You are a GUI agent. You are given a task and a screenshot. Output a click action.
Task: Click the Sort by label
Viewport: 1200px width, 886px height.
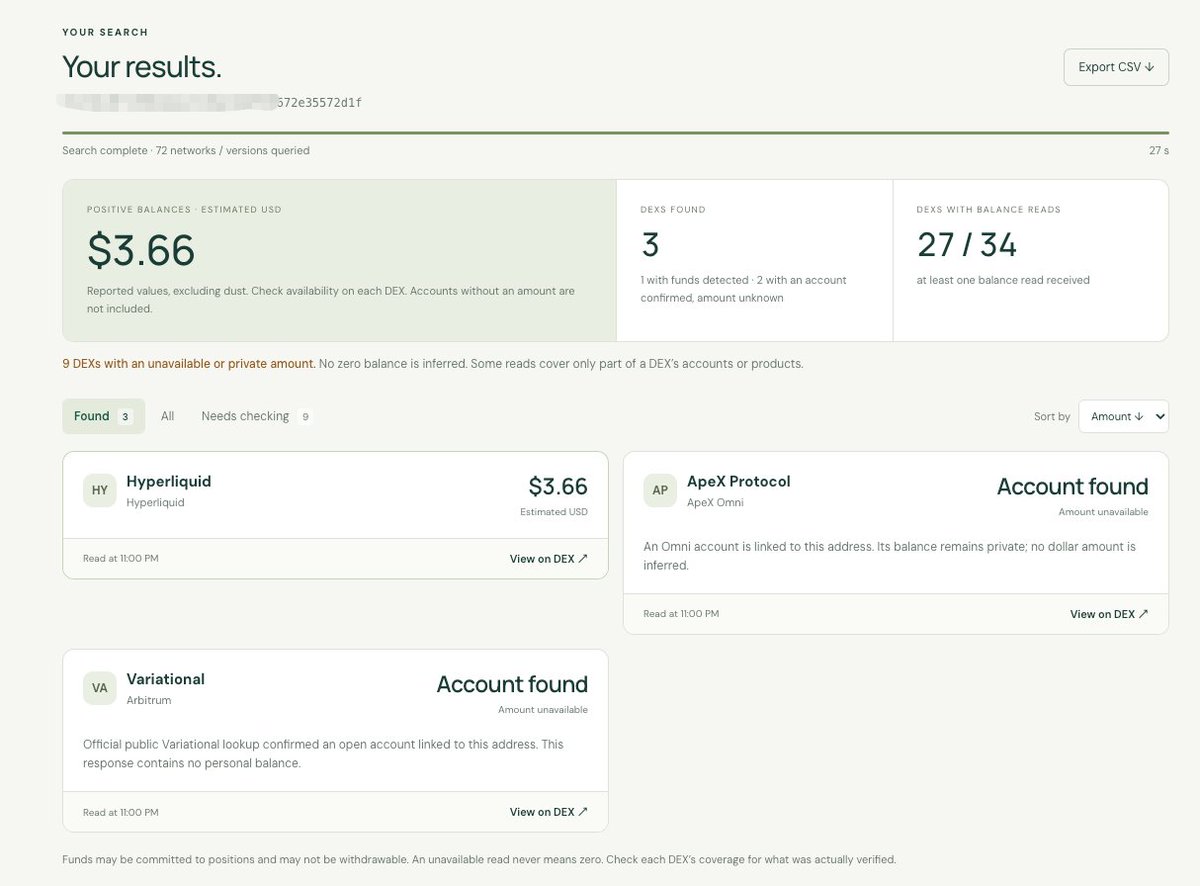tap(1052, 417)
